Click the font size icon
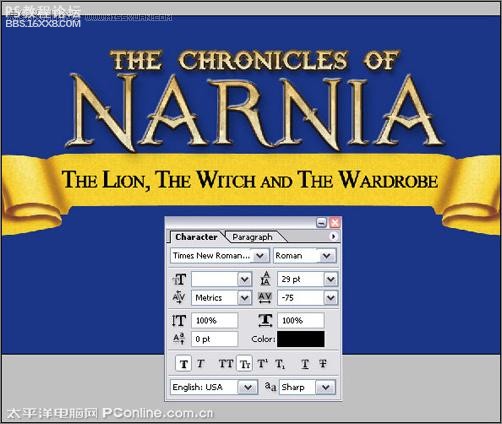This screenshot has height=424, width=502. (179, 279)
